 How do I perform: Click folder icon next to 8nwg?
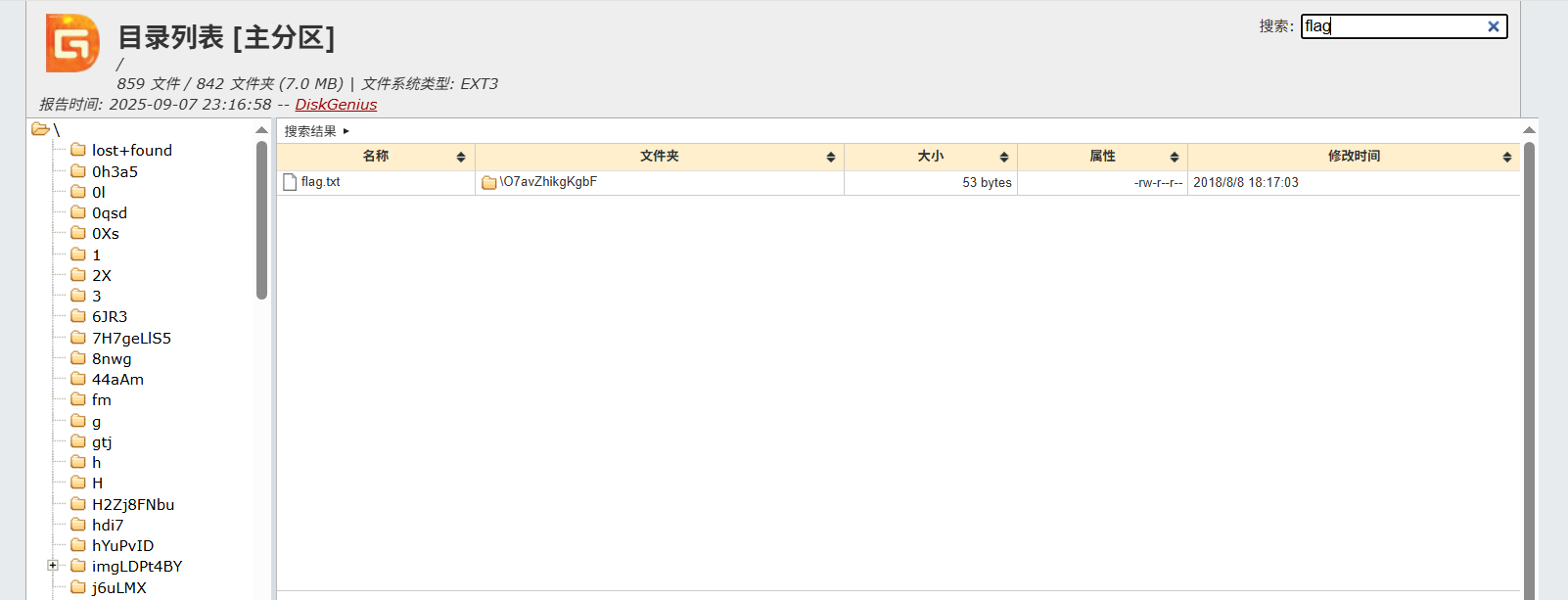(78, 357)
